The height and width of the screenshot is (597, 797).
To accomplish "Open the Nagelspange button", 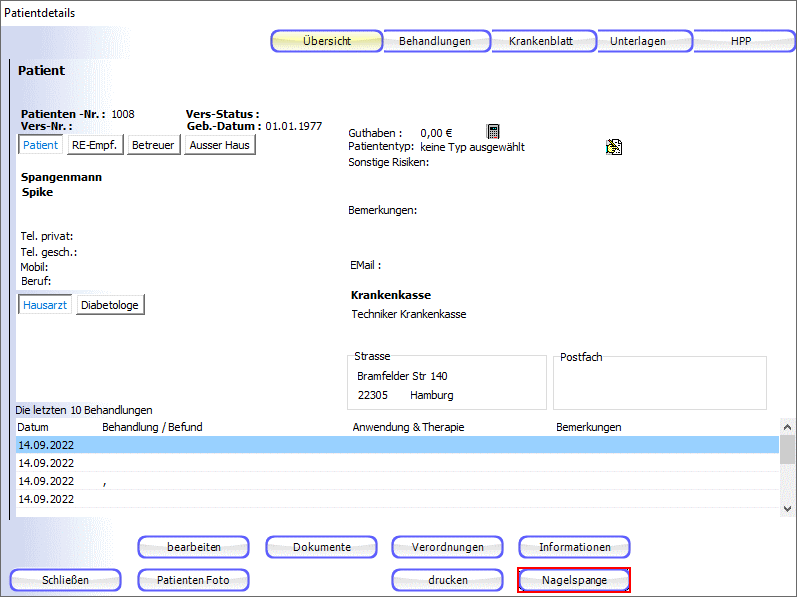I will pyautogui.click(x=574, y=580).
